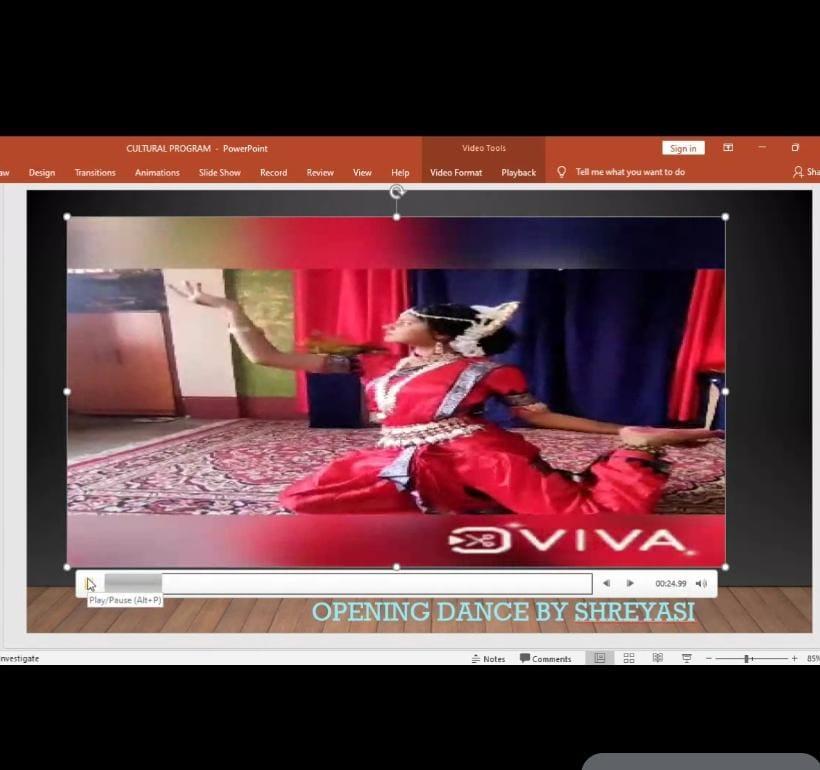Open Ribbon Display Options
Viewport: 820px width, 770px height.
click(728, 148)
